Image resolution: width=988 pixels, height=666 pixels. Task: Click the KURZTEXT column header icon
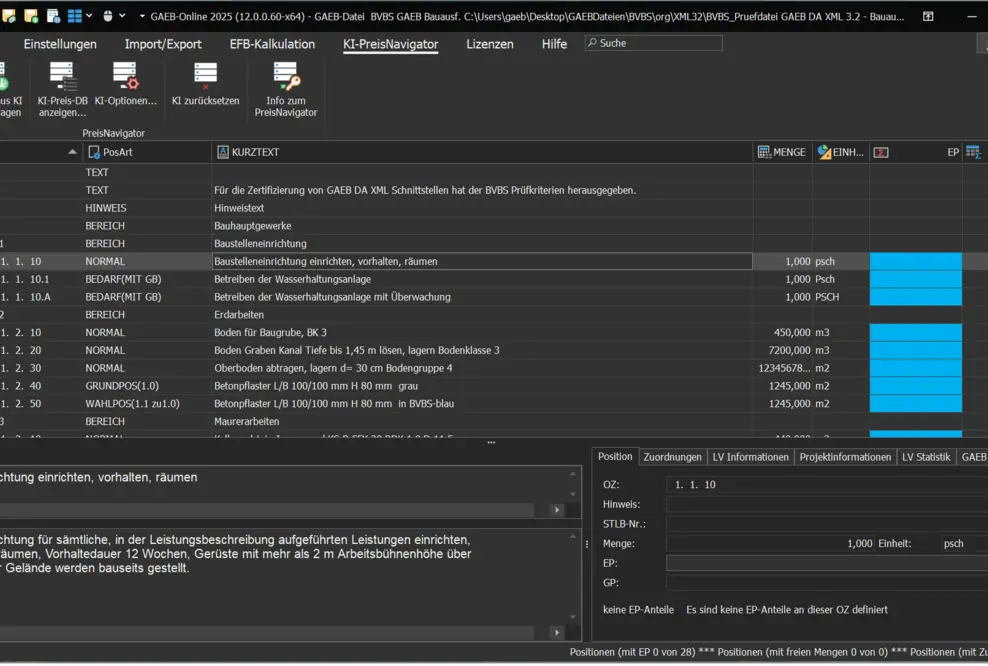pyautogui.click(x=222, y=152)
